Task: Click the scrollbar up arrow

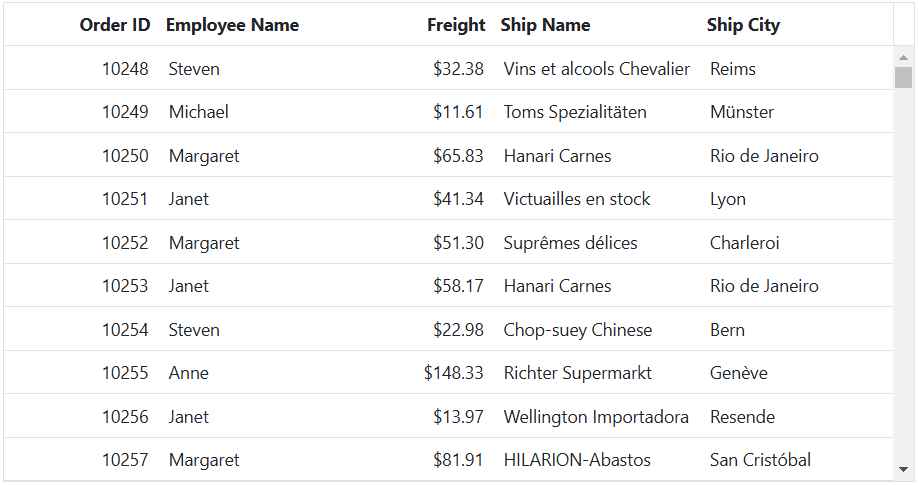Action: [903, 57]
